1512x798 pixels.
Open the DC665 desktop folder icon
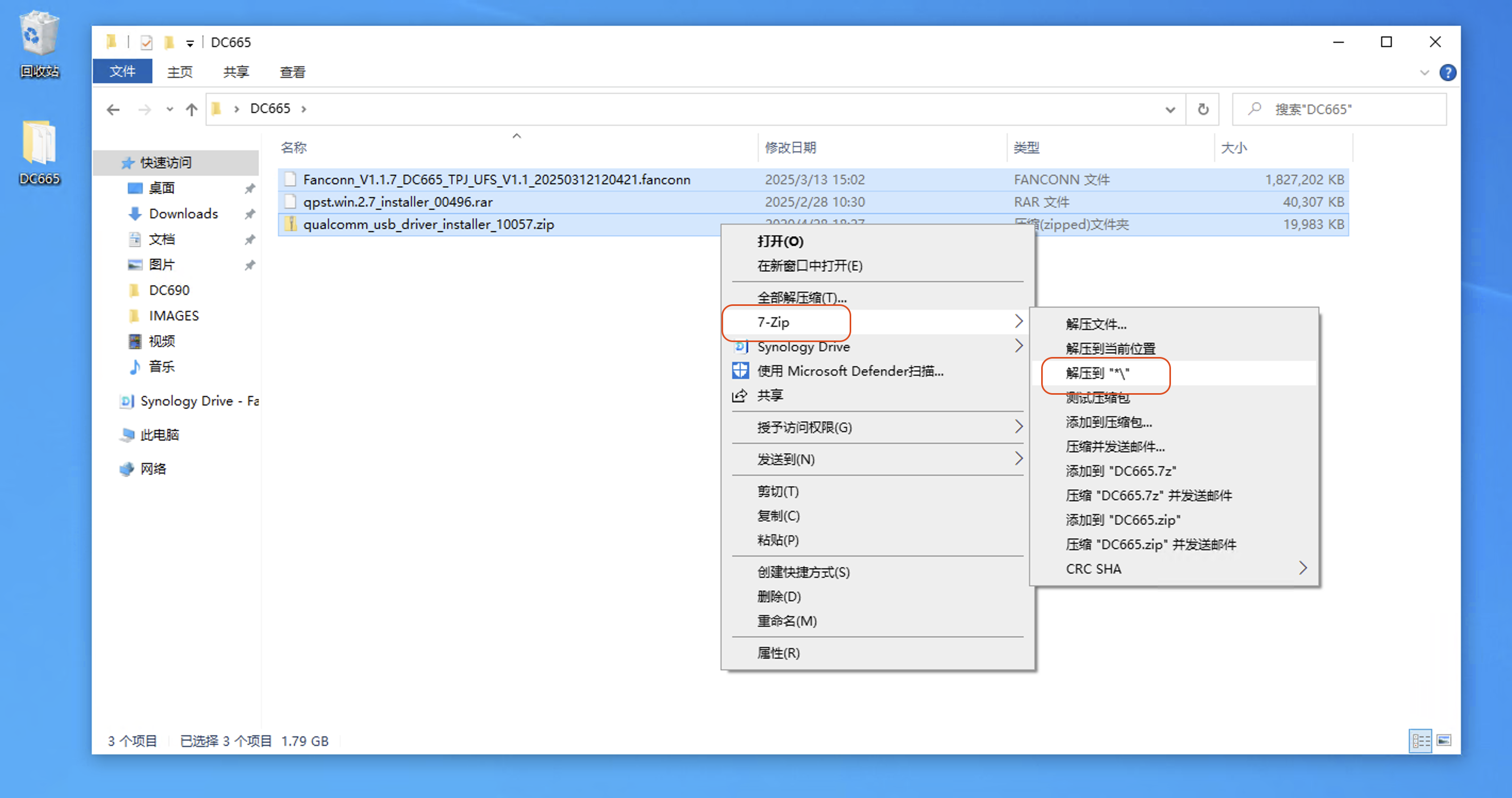click(x=39, y=153)
